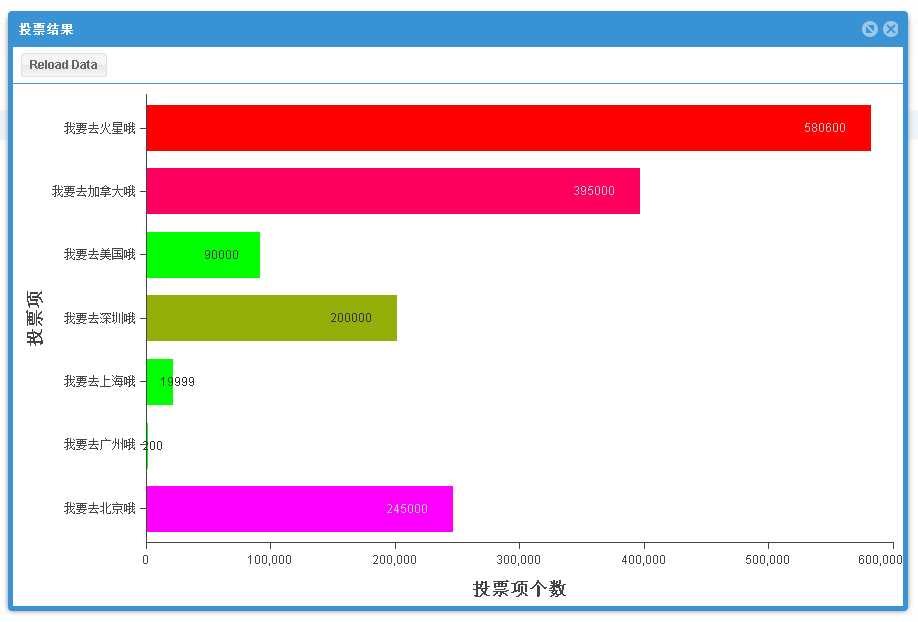Click the 投票项 y-axis title
Screen dimensions: 918x622
pyautogui.click(x=35, y=318)
